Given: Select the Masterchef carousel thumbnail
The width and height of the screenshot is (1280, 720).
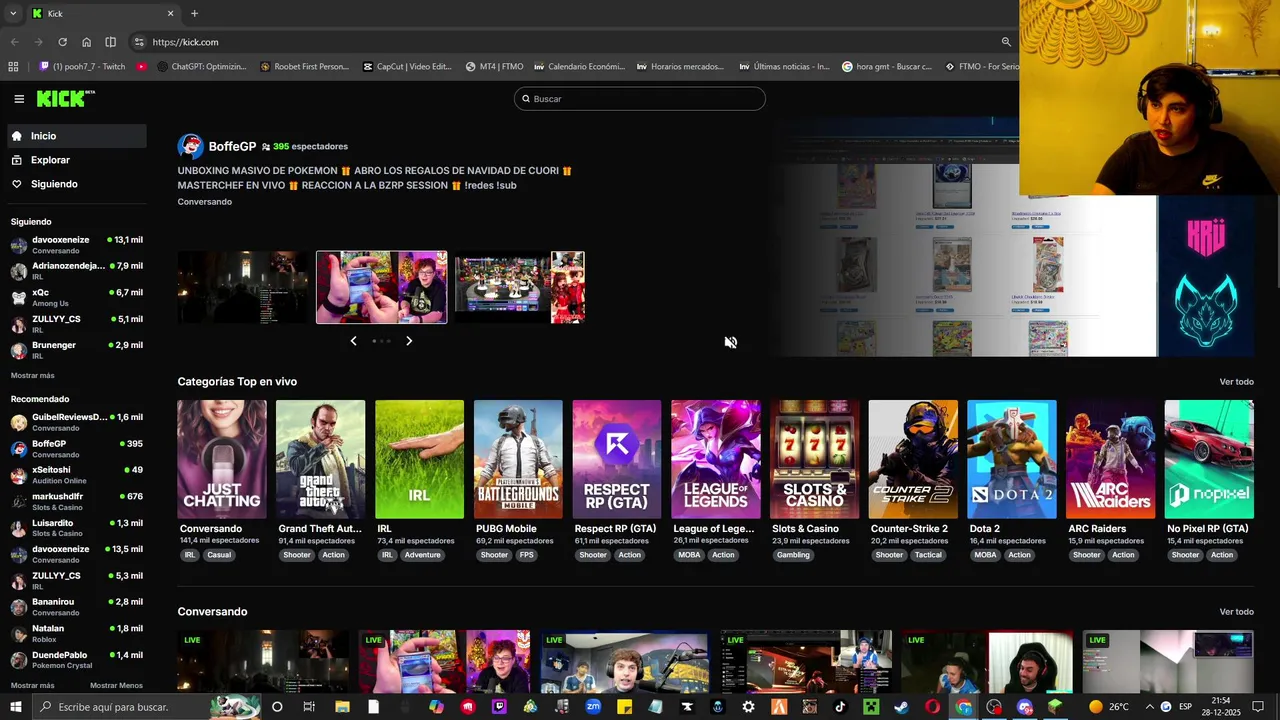Looking at the screenshot, I should tap(520, 287).
